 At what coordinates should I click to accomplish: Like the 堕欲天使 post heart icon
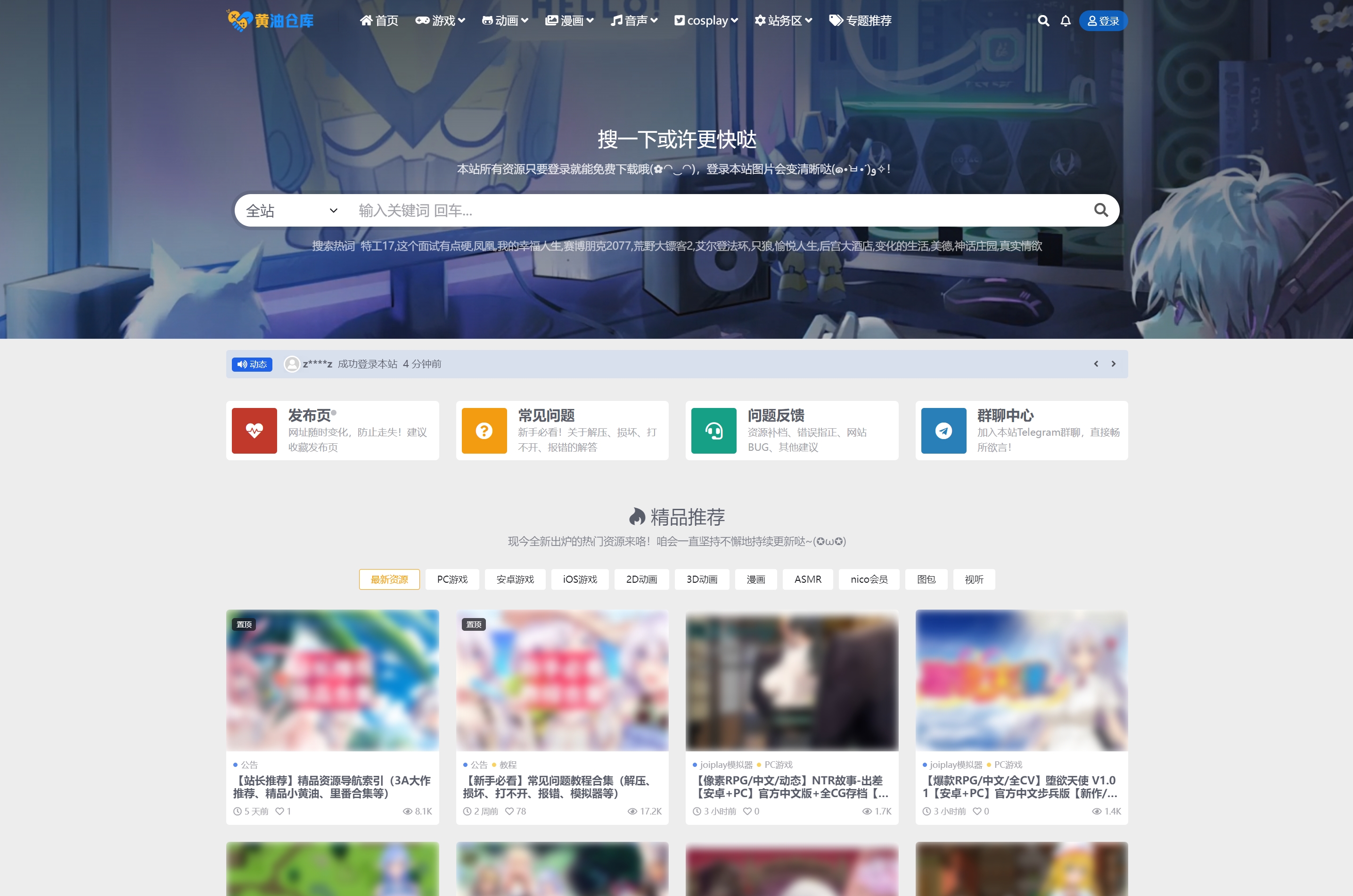977,811
